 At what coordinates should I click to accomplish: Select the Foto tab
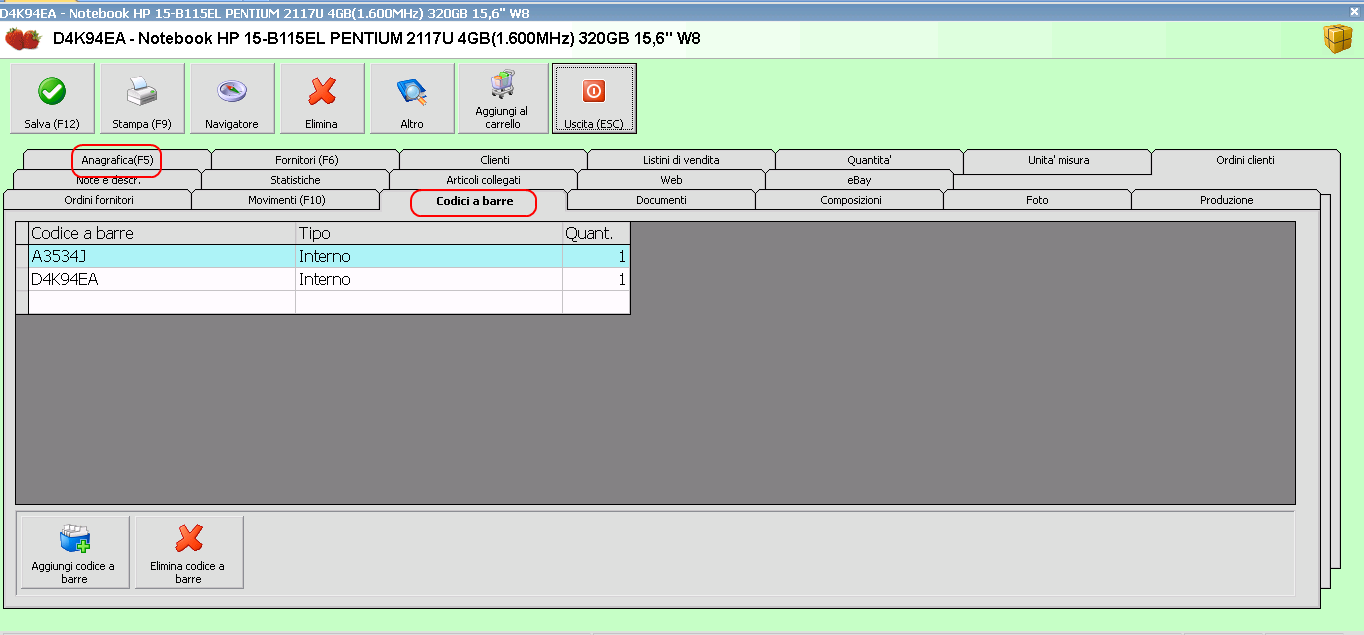point(1037,200)
